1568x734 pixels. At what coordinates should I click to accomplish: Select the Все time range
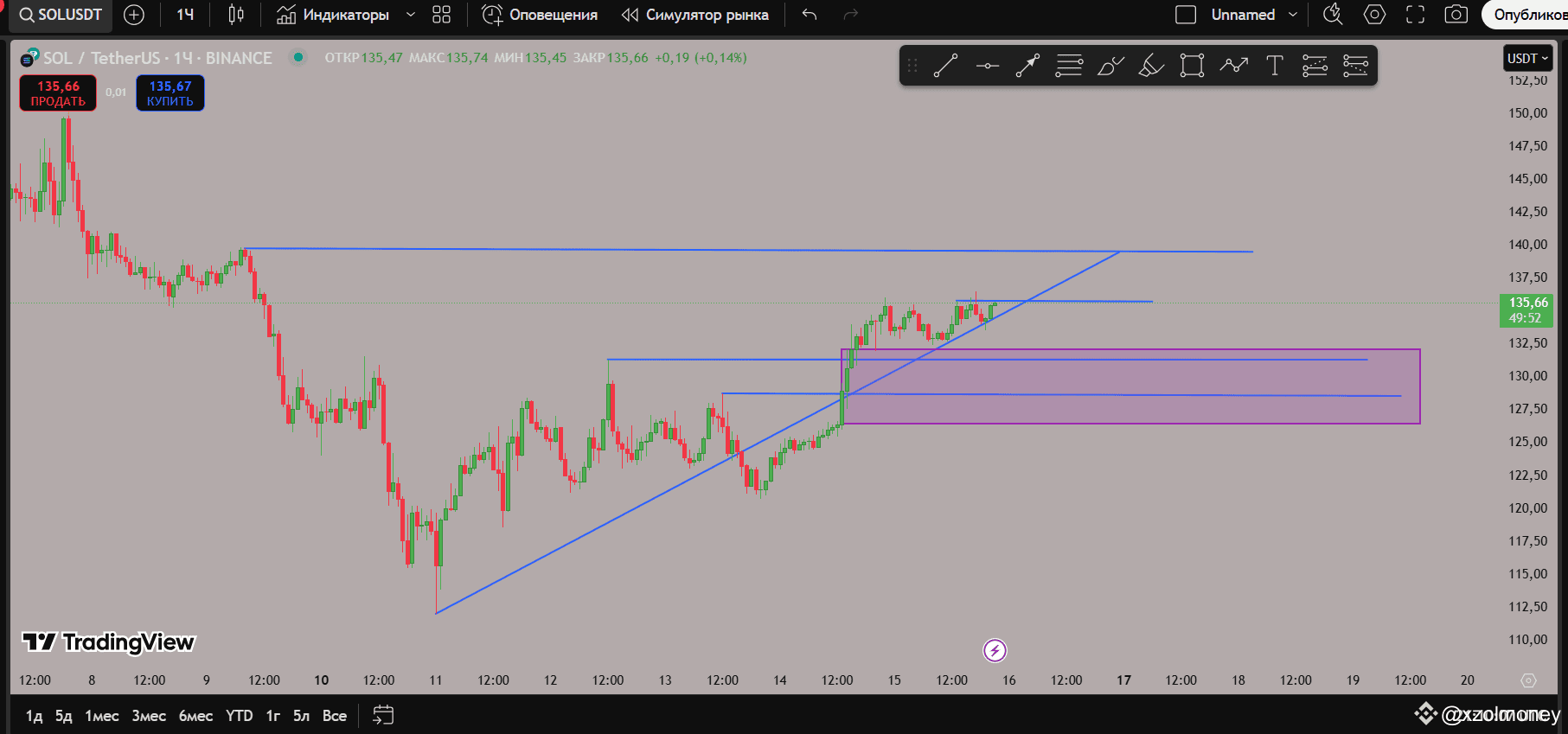[x=334, y=715]
